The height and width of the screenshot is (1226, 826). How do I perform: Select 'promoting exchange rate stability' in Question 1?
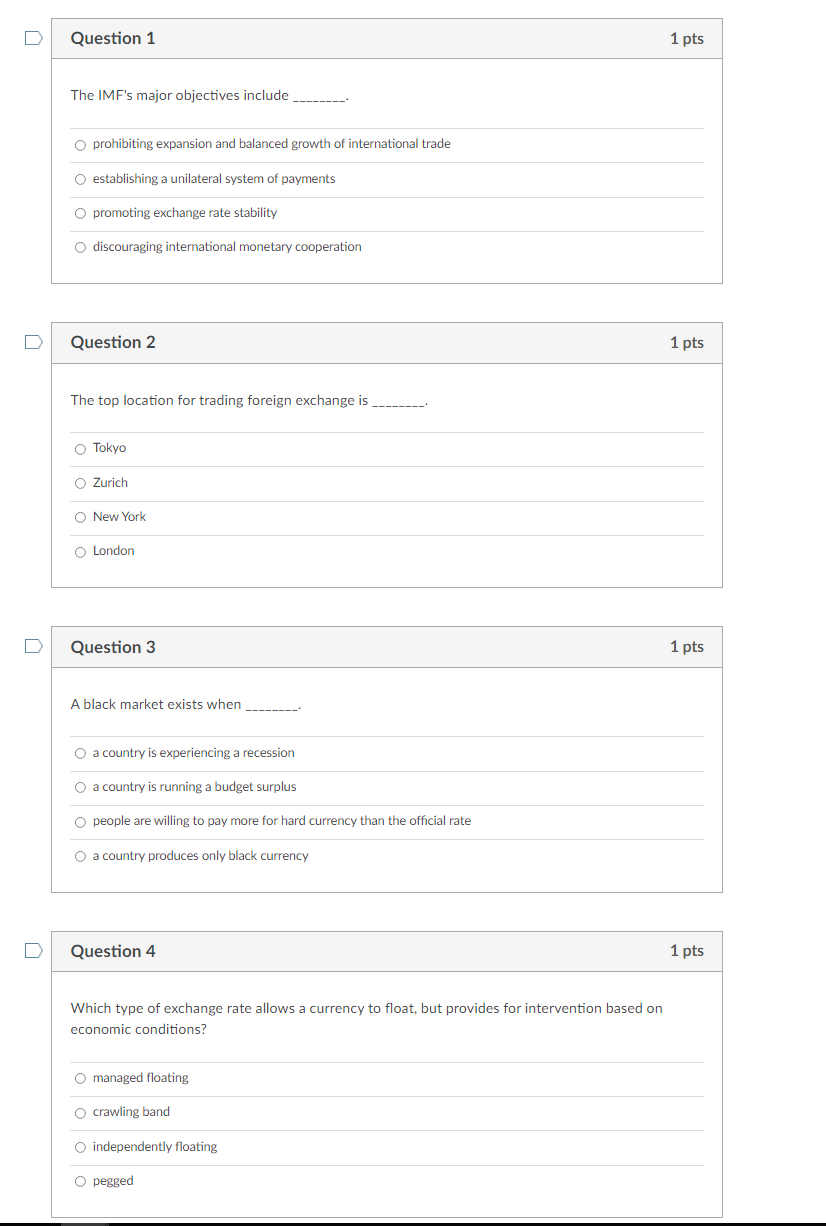[80, 213]
